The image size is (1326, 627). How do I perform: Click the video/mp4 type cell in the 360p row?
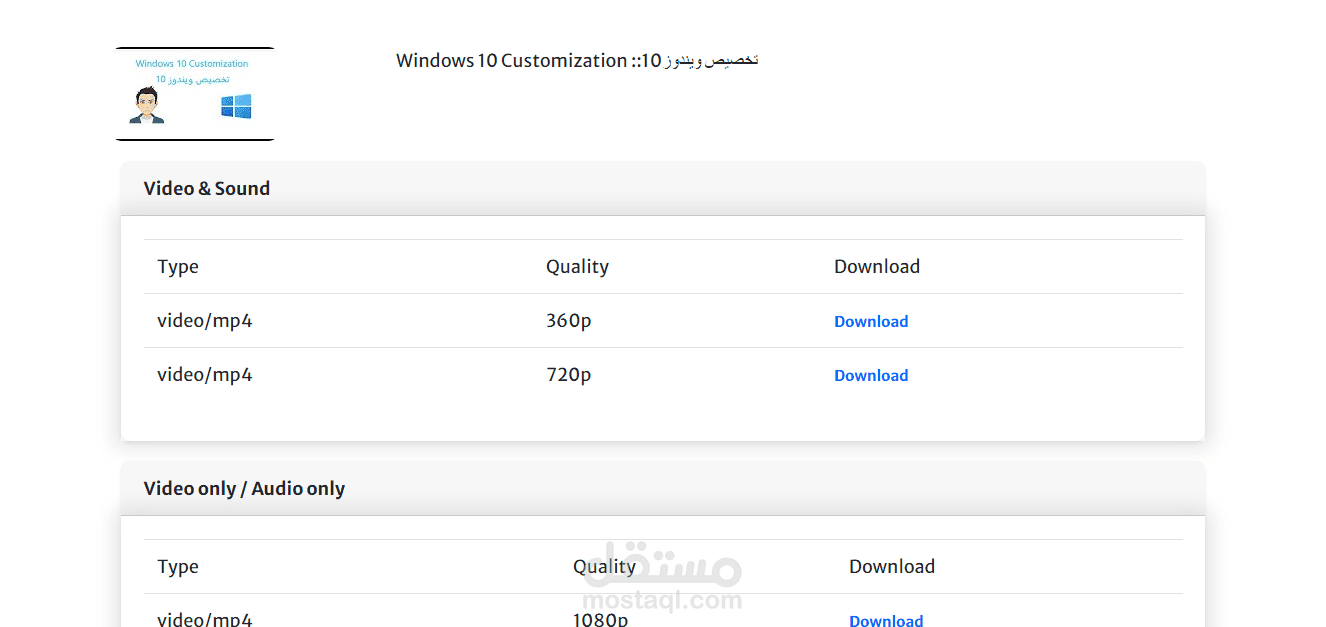pos(205,321)
